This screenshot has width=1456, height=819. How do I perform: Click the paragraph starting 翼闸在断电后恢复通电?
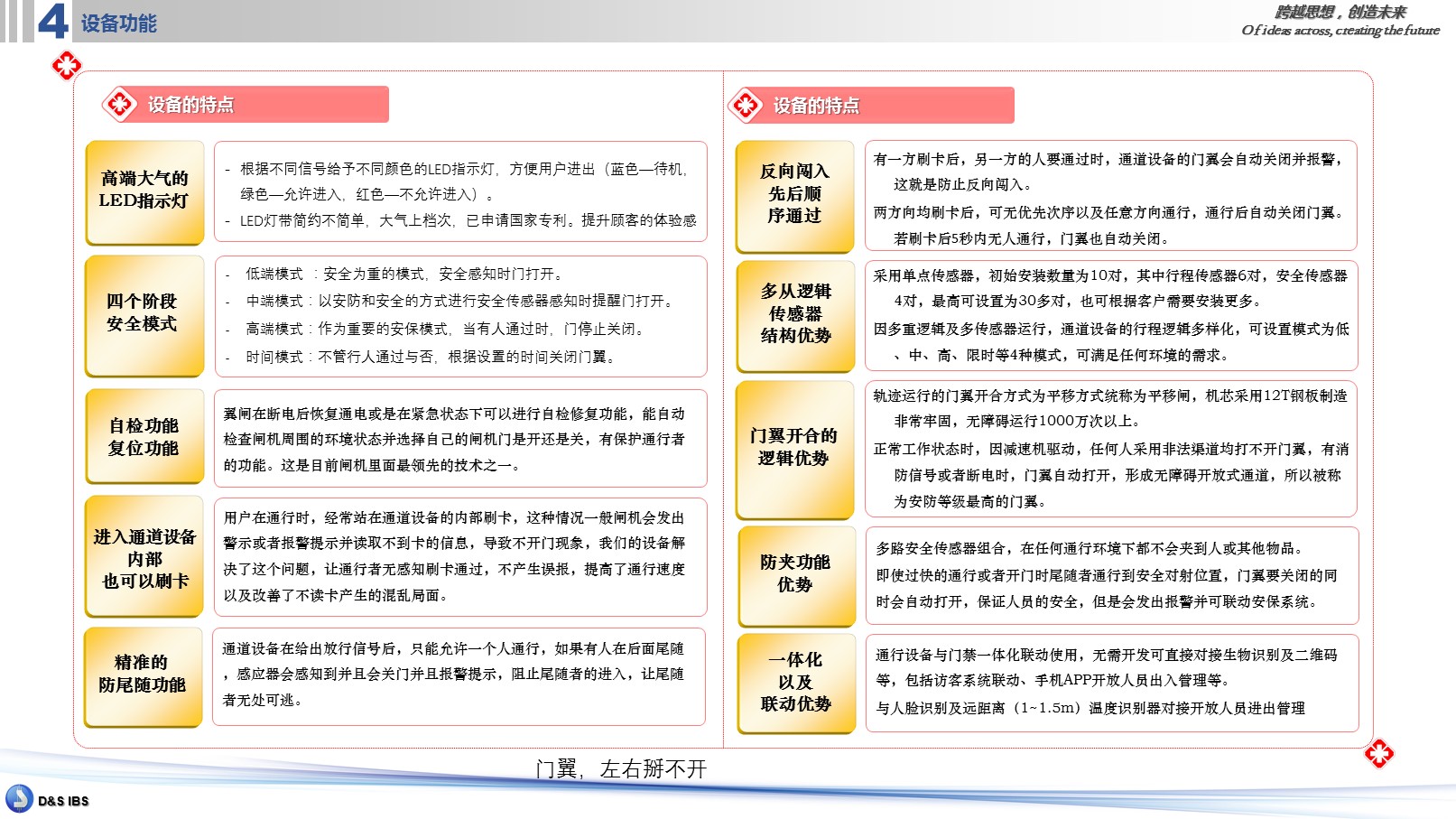(454, 439)
